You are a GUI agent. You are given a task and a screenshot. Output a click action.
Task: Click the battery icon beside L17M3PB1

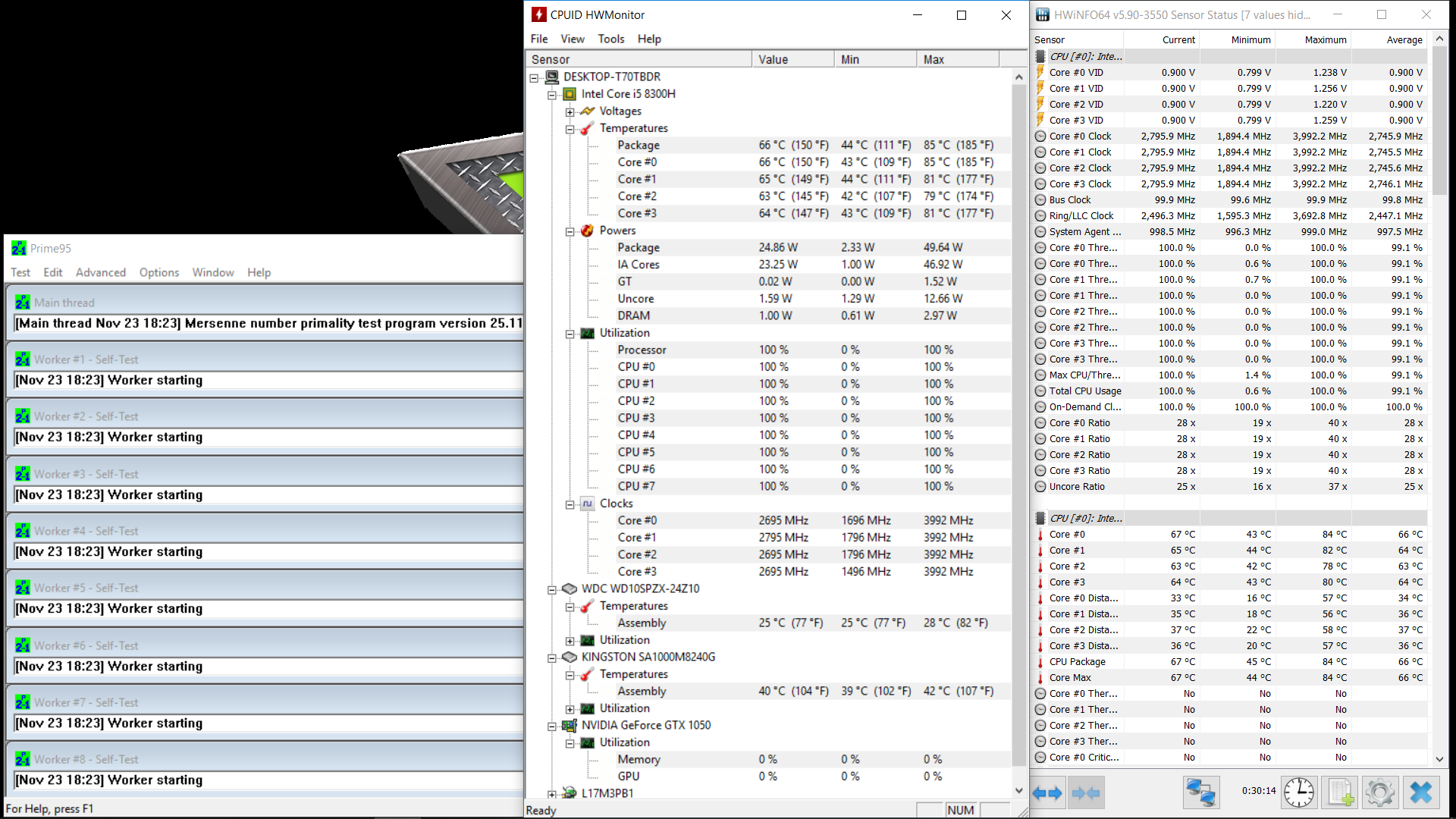pyautogui.click(x=570, y=793)
